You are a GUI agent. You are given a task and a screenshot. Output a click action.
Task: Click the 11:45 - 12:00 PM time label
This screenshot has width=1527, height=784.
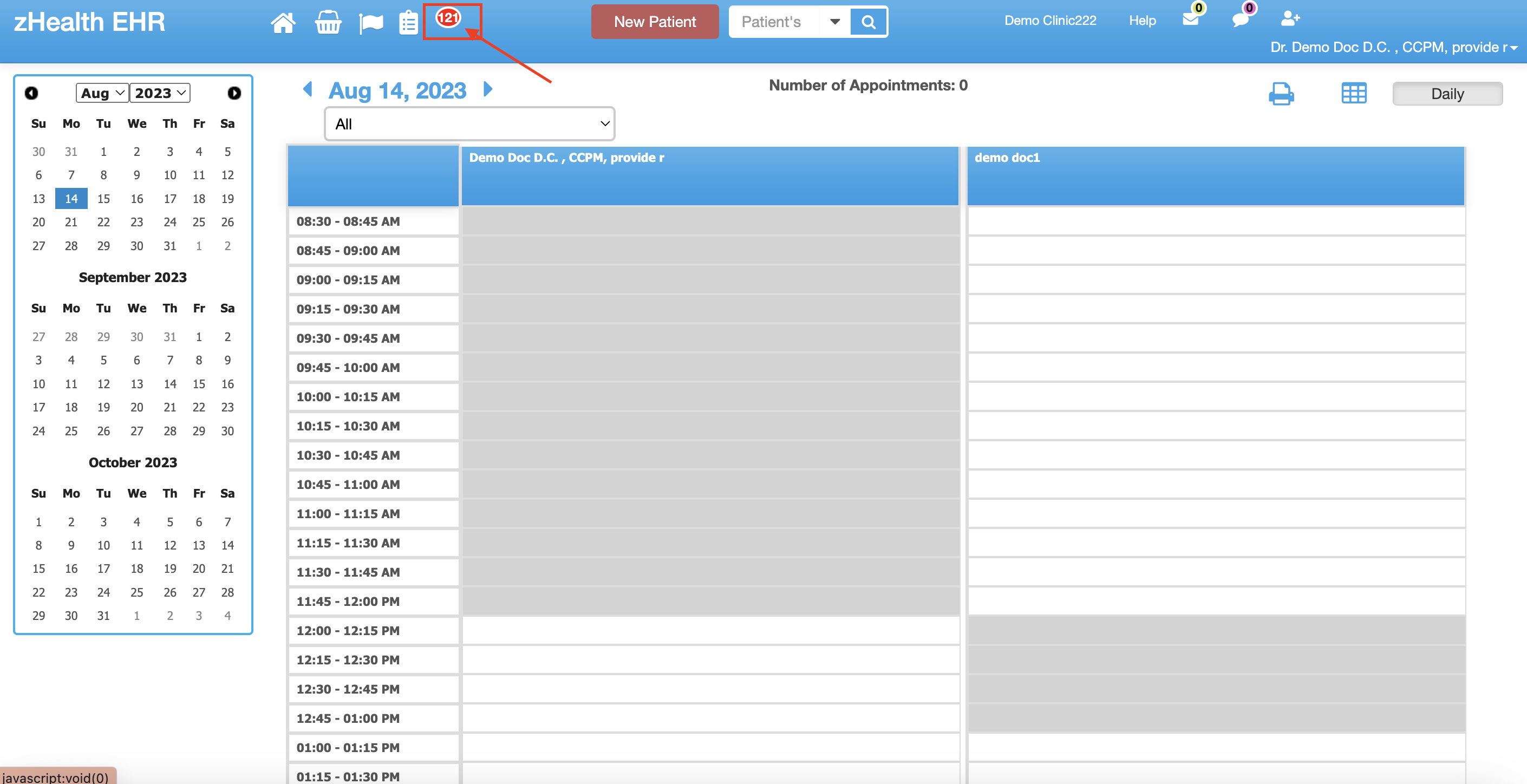348,601
